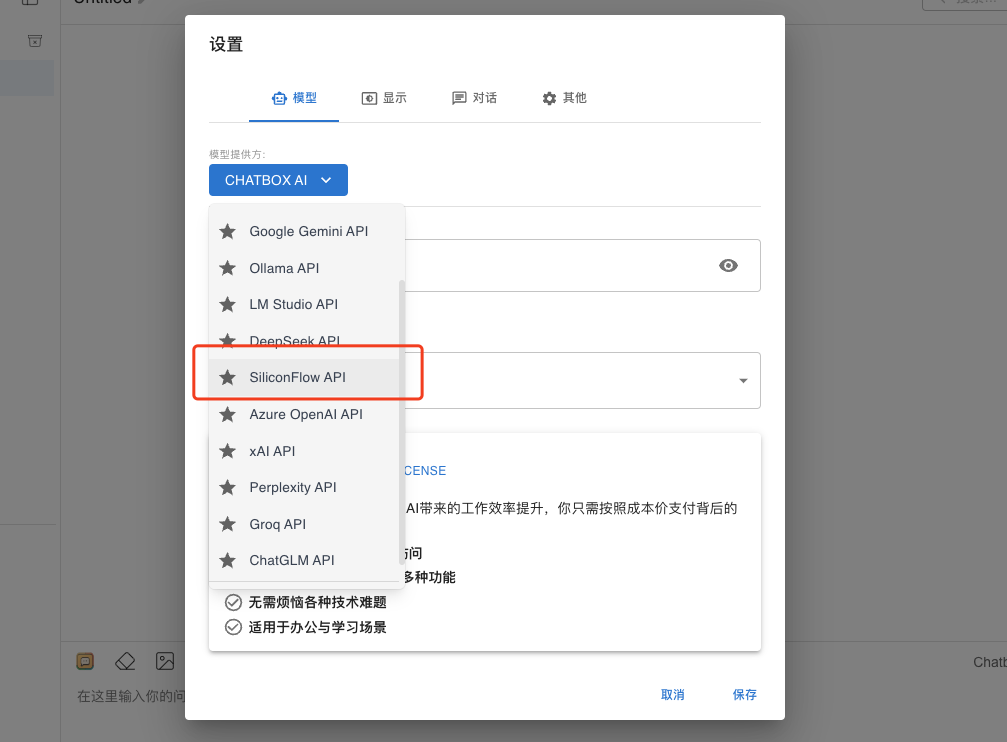Screen dimensions: 1007x742
Task: Expand the model select arrow
Action: [x=743, y=381]
